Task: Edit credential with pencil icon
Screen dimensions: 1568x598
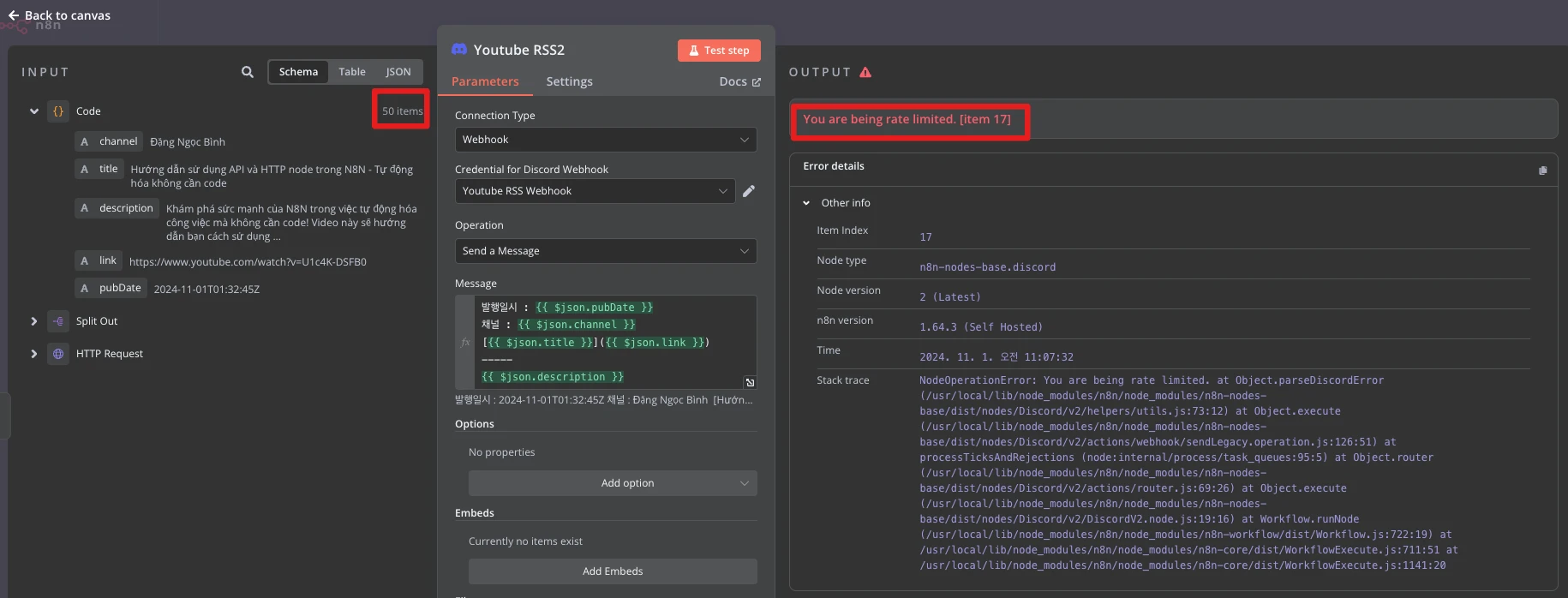Action: [749, 191]
